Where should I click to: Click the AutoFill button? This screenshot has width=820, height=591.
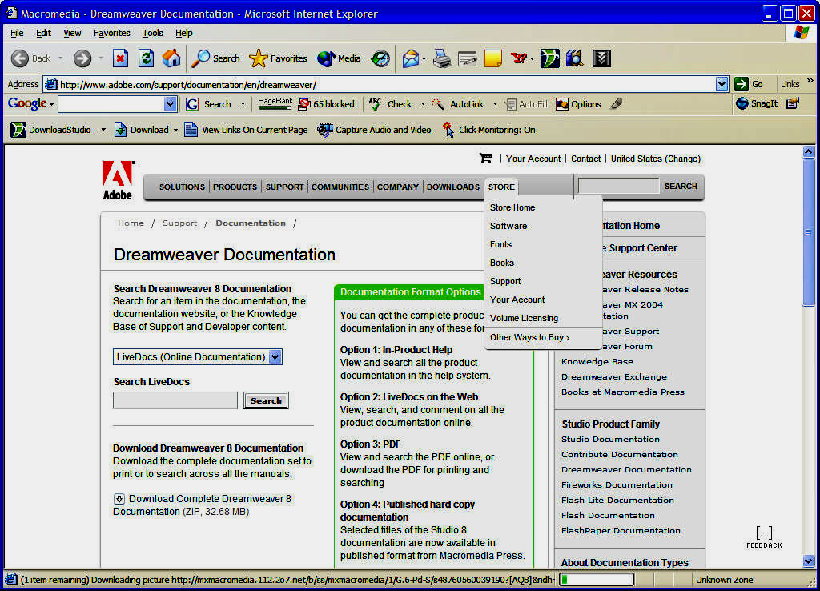click(x=526, y=104)
